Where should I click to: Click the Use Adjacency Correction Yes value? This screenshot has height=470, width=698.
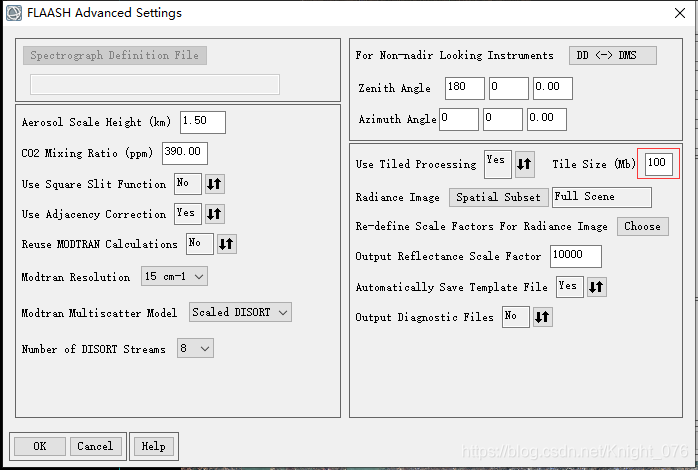click(x=188, y=214)
